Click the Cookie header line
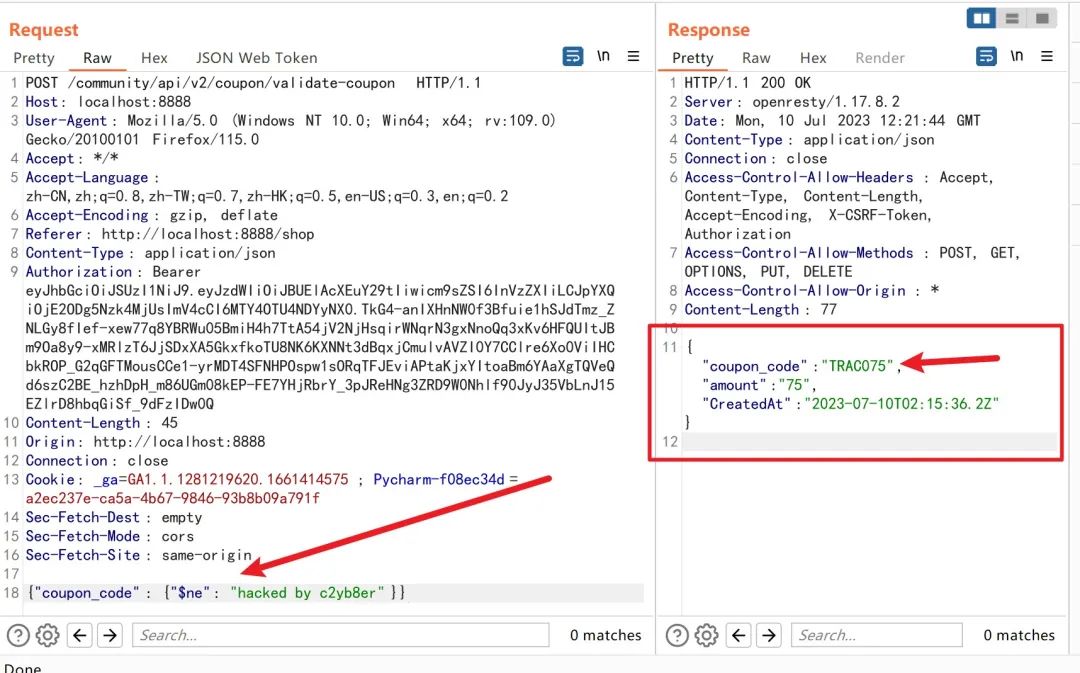The height and width of the screenshot is (673, 1080). point(272,488)
